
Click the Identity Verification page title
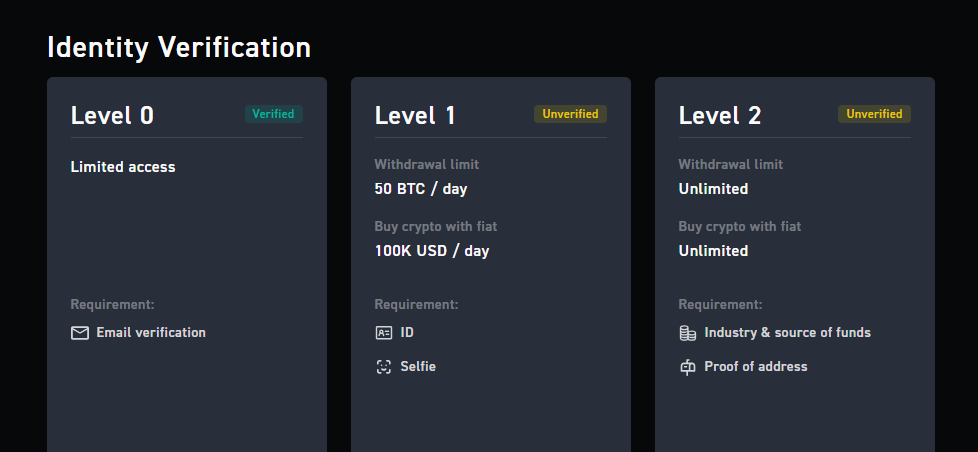(x=179, y=48)
